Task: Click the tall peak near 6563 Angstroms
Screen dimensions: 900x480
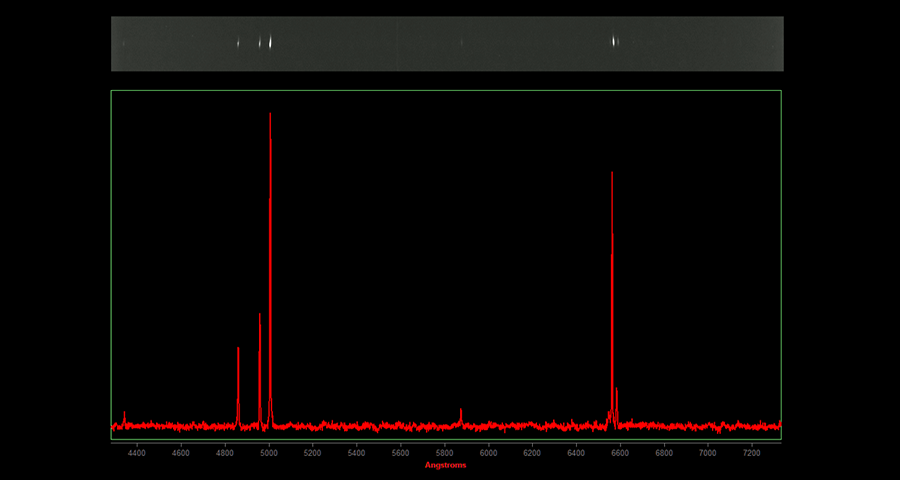Action: point(612,250)
